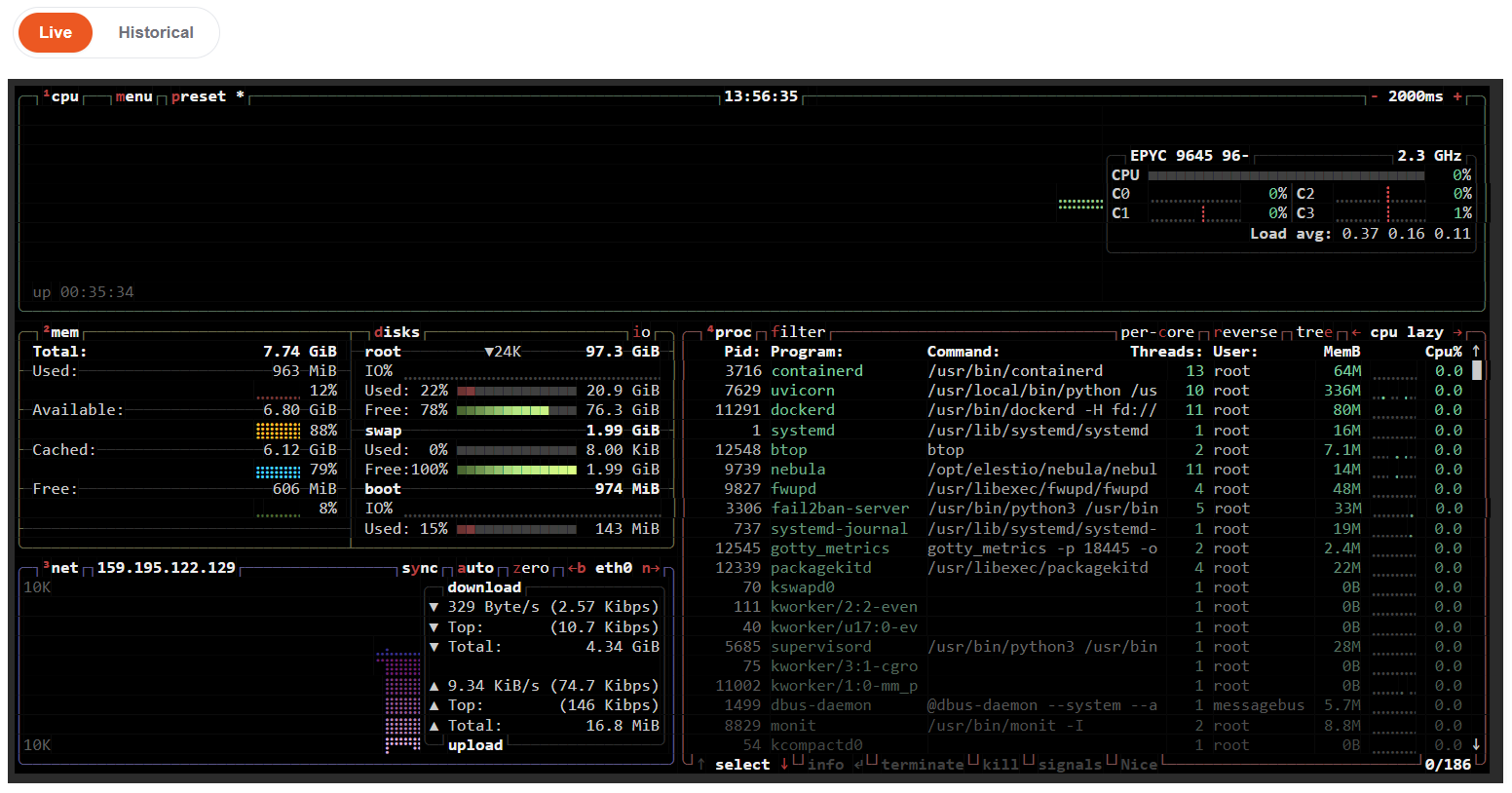1512x793 pixels.
Task: Increase update interval with plus sign
Action: [1458, 96]
